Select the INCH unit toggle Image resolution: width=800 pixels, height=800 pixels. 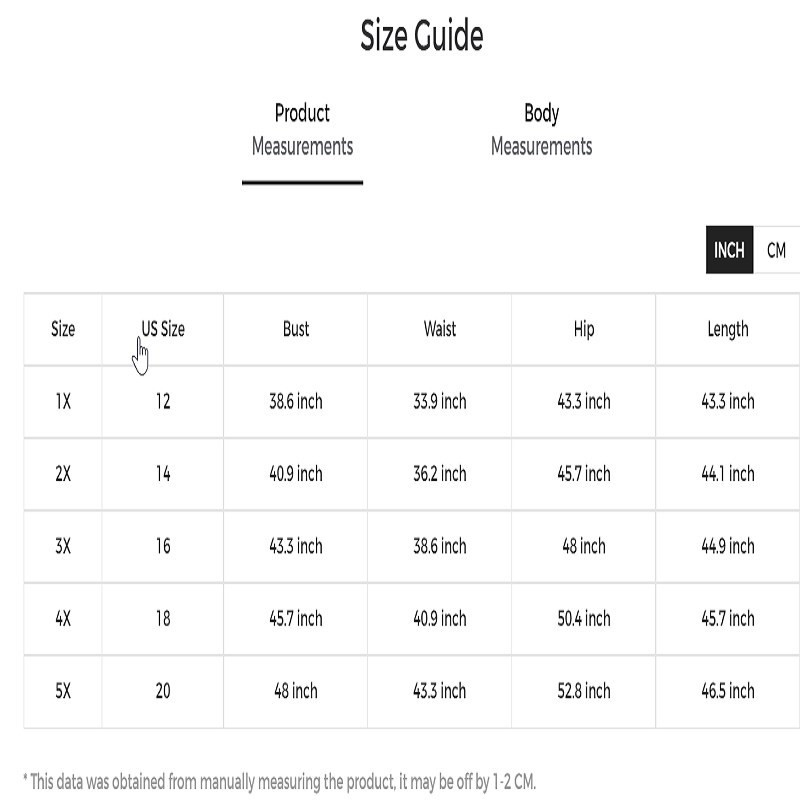point(729,250)
